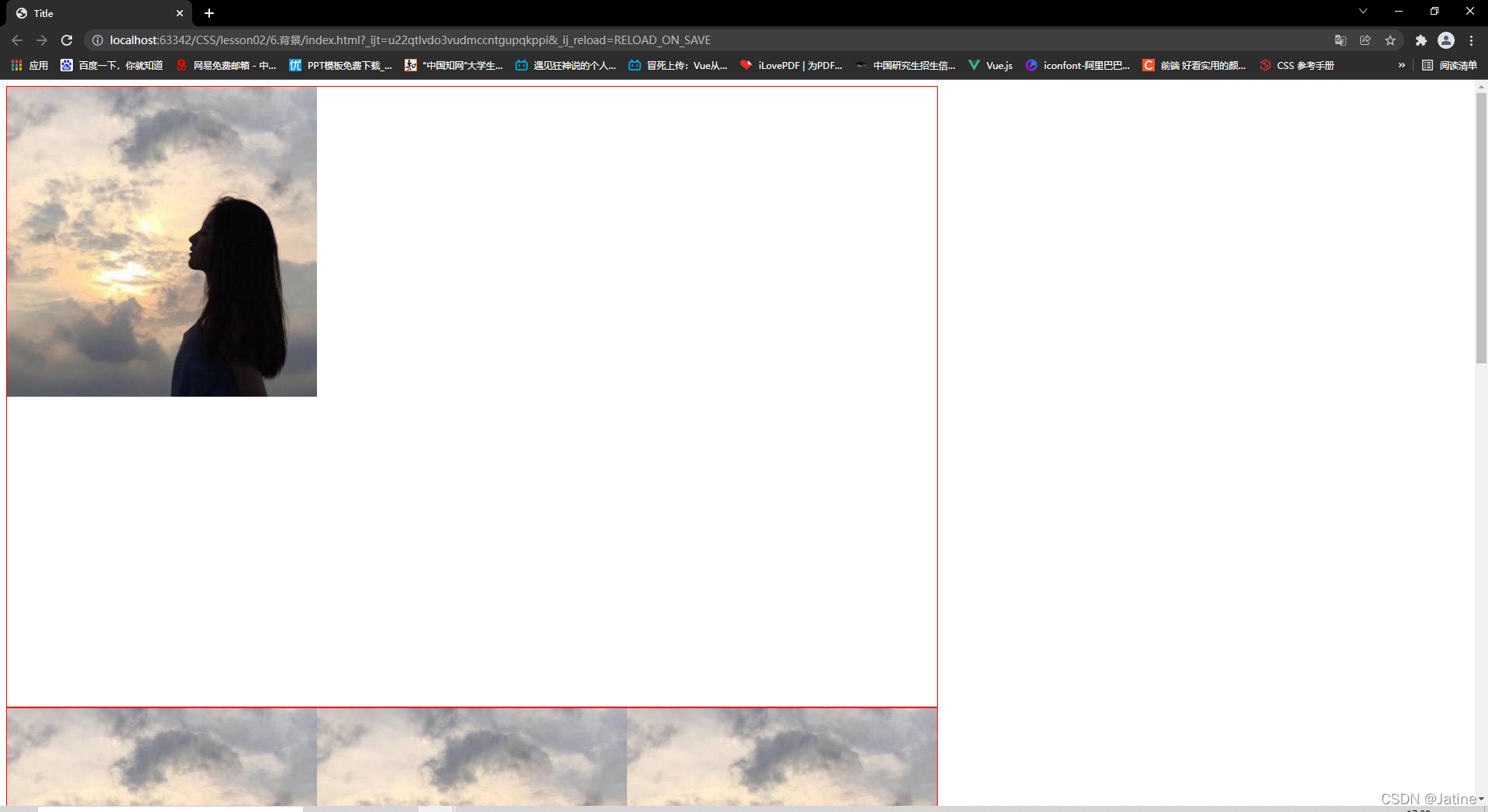
Task: Open a new tab with plus button
Action: coord(209,13)
